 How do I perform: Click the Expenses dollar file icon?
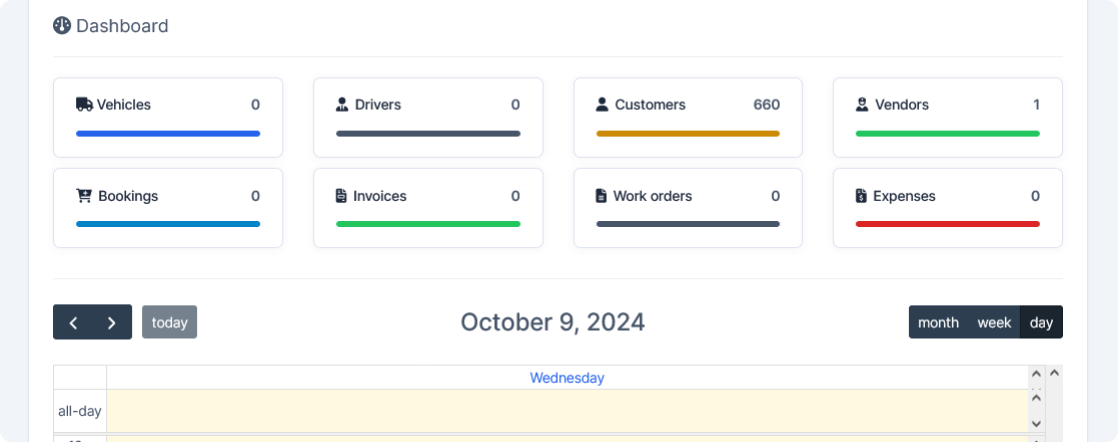861,196
